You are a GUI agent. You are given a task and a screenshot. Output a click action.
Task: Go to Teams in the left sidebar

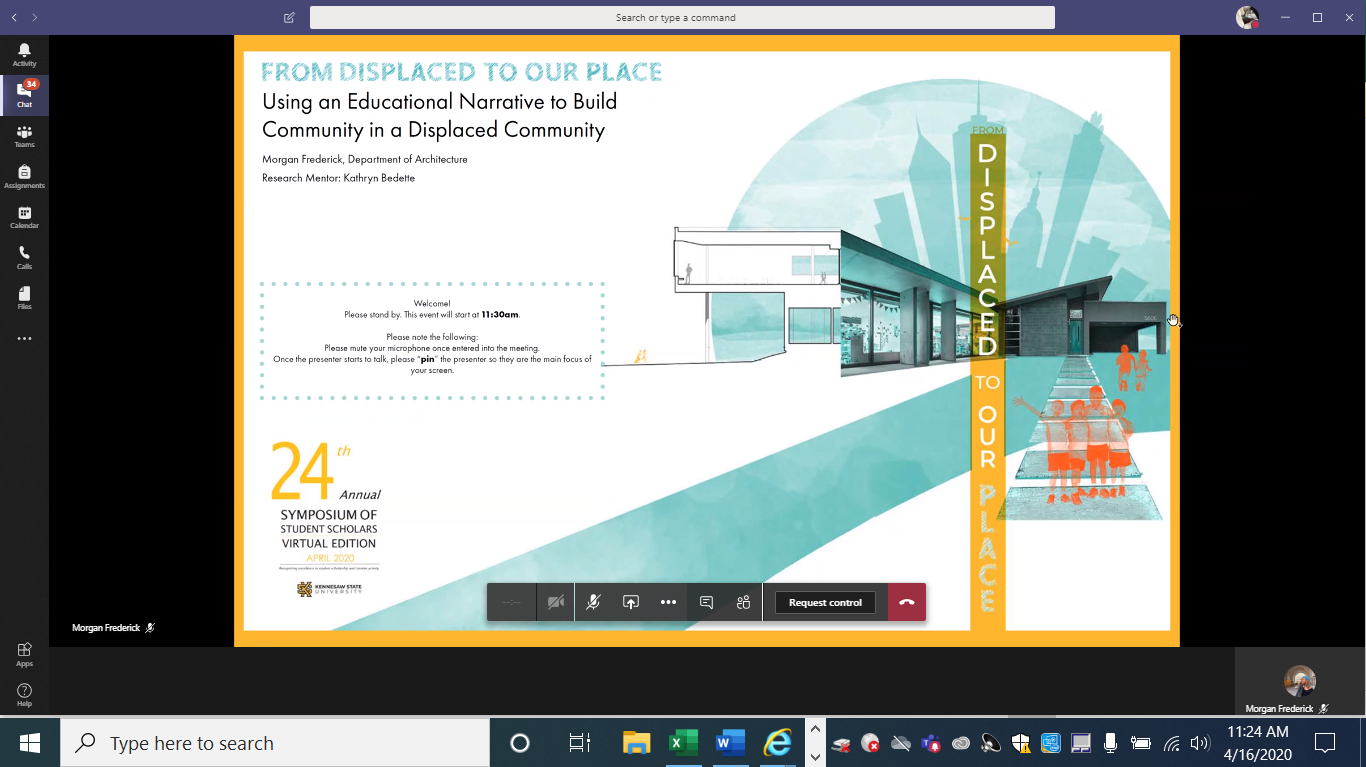pyautogui.click(x=24, y=136)
